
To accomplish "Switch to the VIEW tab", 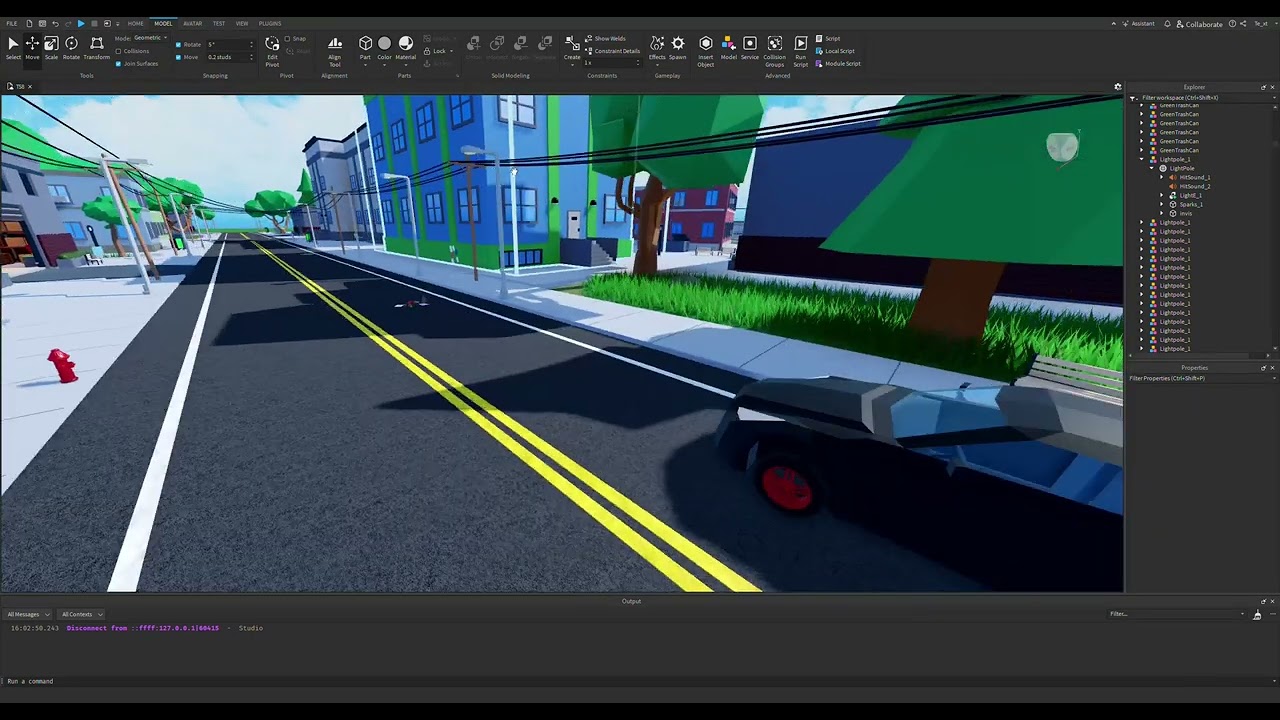I will (242, 23).
